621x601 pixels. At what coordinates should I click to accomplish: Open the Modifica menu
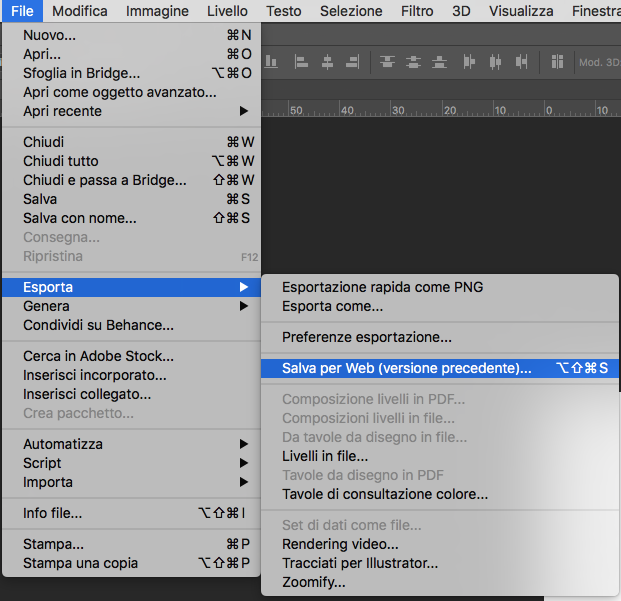[x=80, y=11]
